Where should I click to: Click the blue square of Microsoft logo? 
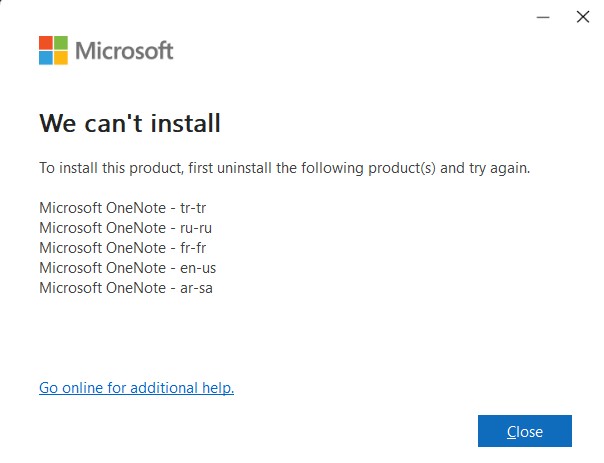click(x=46, y=58)
